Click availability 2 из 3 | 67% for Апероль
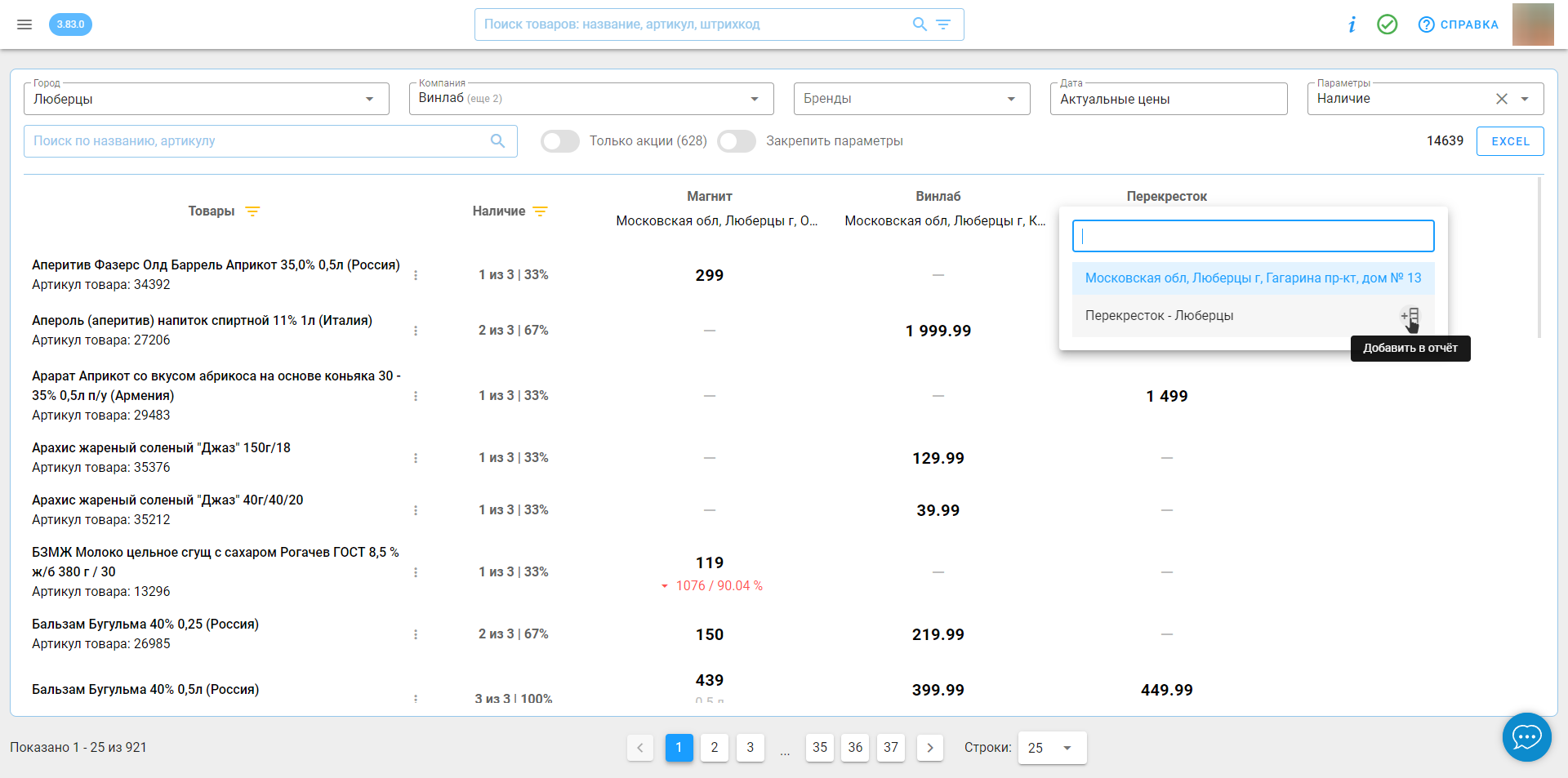Image resolution: width=1568 pixels, height=778 pixels. tap(514, 331)
